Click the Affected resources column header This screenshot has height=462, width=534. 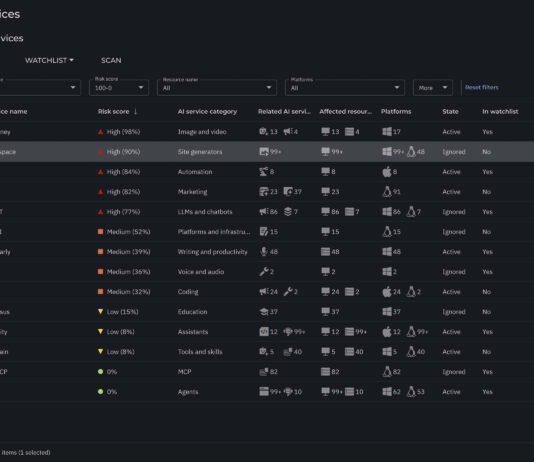pyautogui.click(x=346, y=112)
